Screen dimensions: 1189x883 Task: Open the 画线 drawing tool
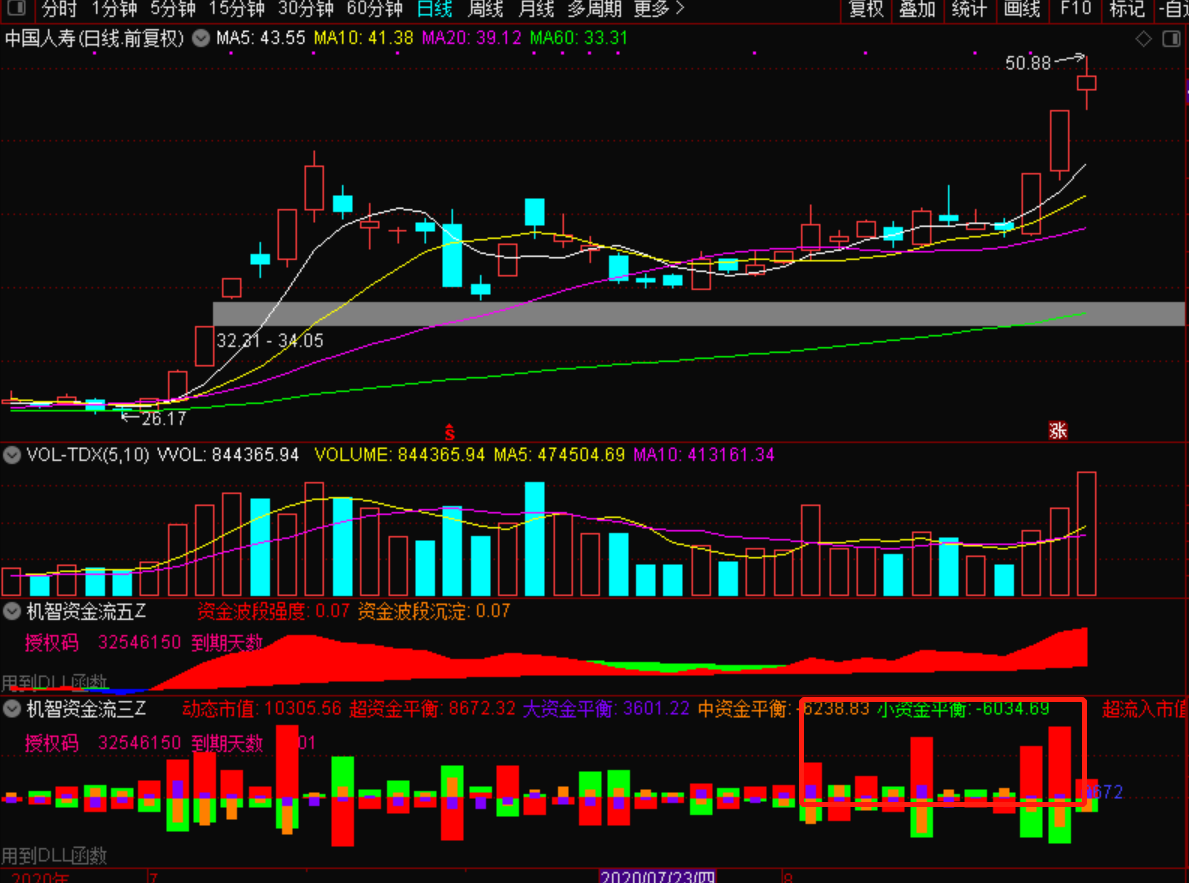point(1021,9)
